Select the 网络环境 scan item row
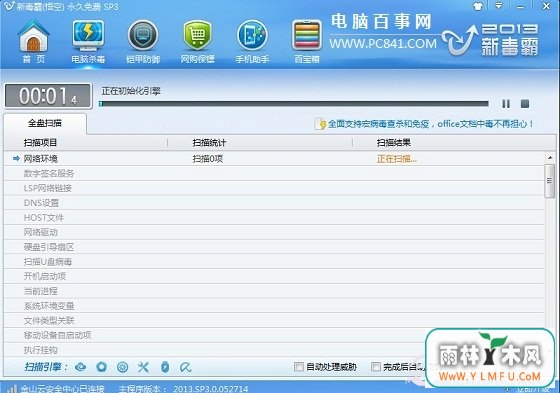Image resolution: width=560 pixels, height=393 pixels. click(274, 159)
